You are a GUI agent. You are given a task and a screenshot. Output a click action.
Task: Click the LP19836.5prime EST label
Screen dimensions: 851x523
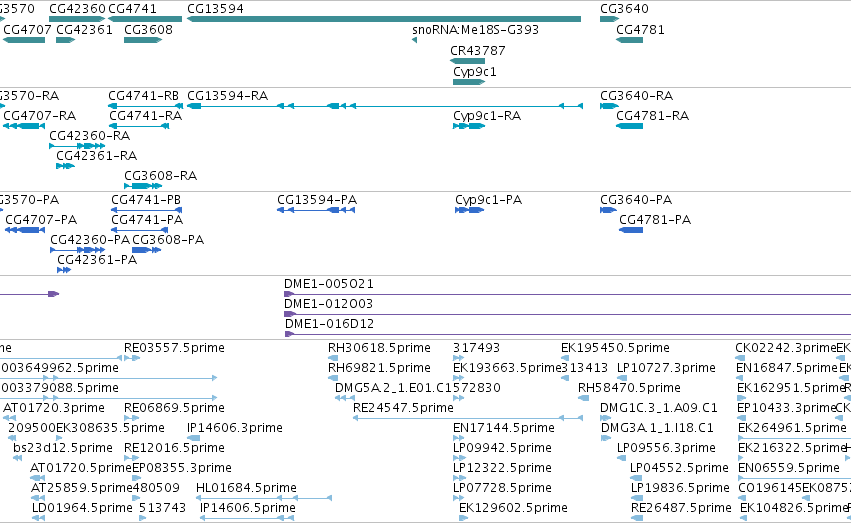(680, 488)
